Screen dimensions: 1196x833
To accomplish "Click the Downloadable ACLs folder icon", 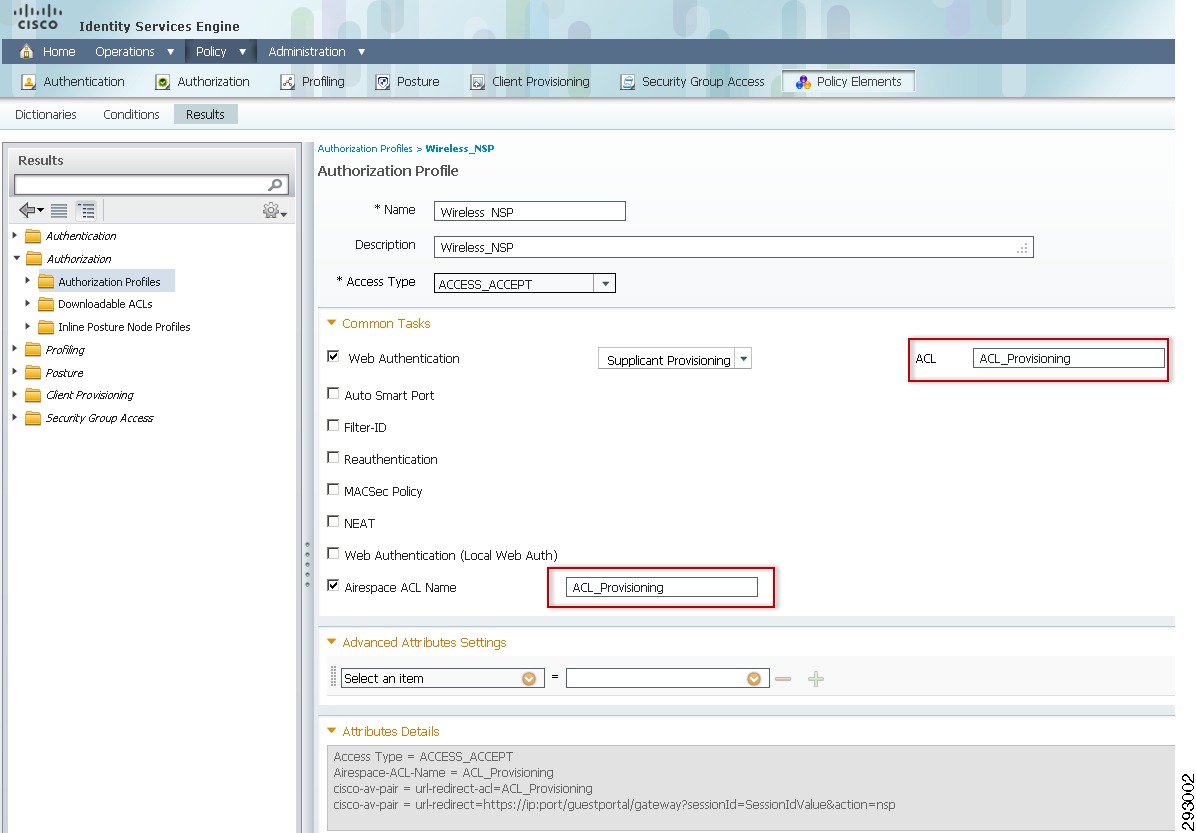I will pos(47,304).
